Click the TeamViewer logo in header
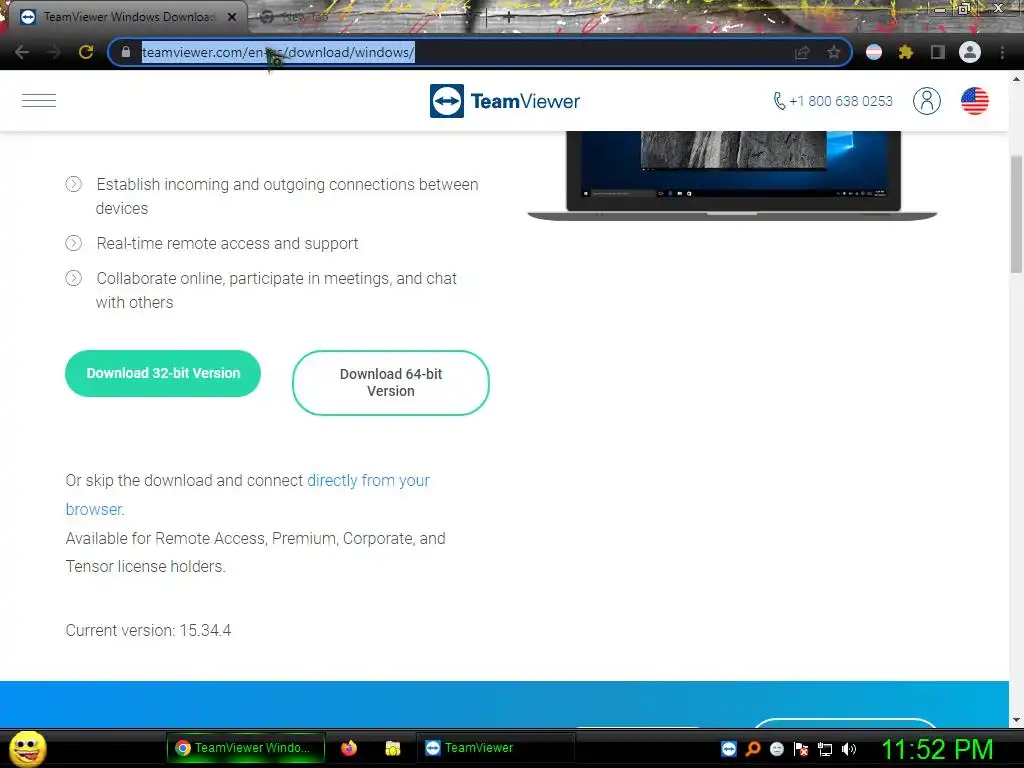 (x=505, y=101)
